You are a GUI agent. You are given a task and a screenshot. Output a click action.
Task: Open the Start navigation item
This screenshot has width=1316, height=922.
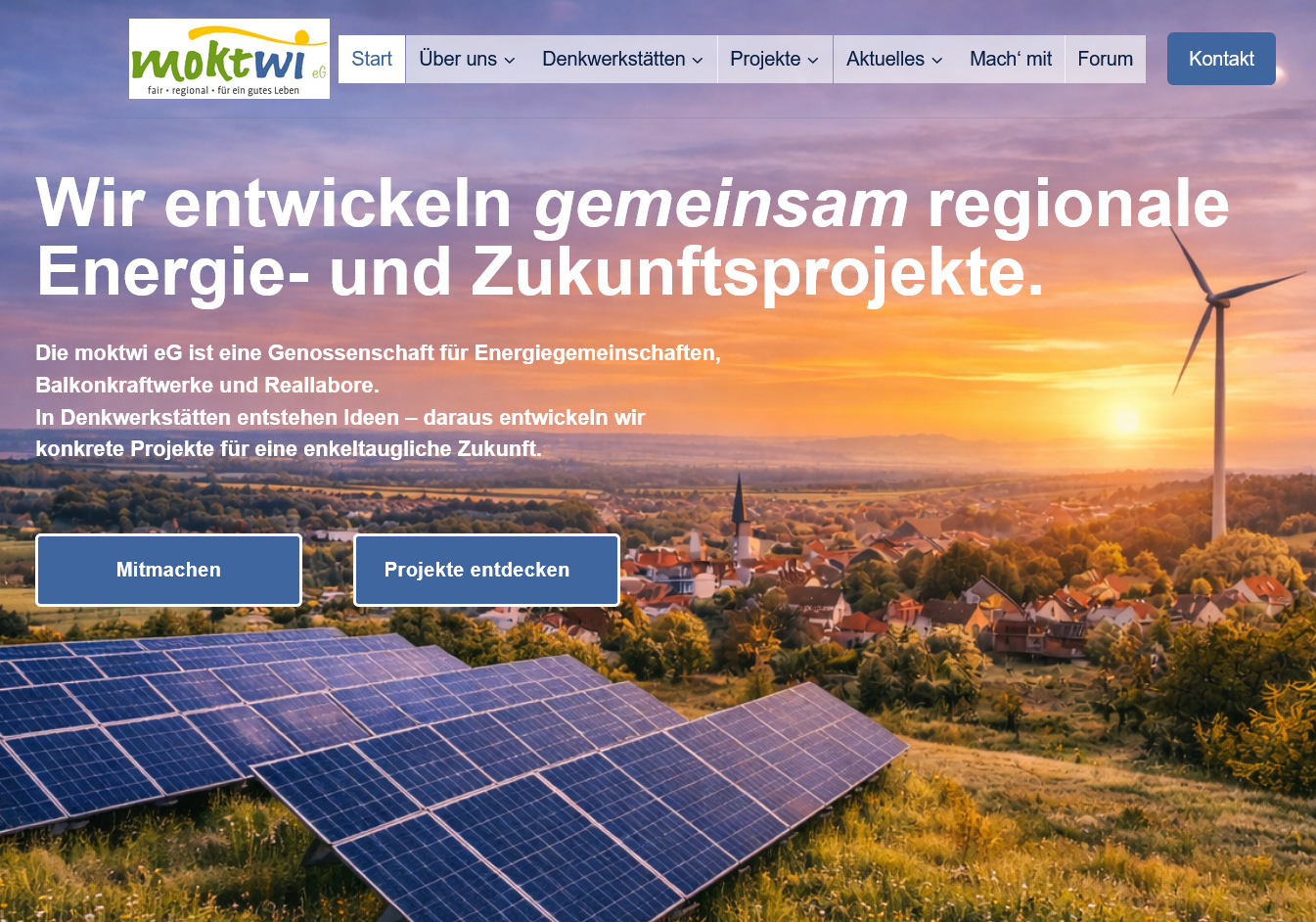(372, 59)
